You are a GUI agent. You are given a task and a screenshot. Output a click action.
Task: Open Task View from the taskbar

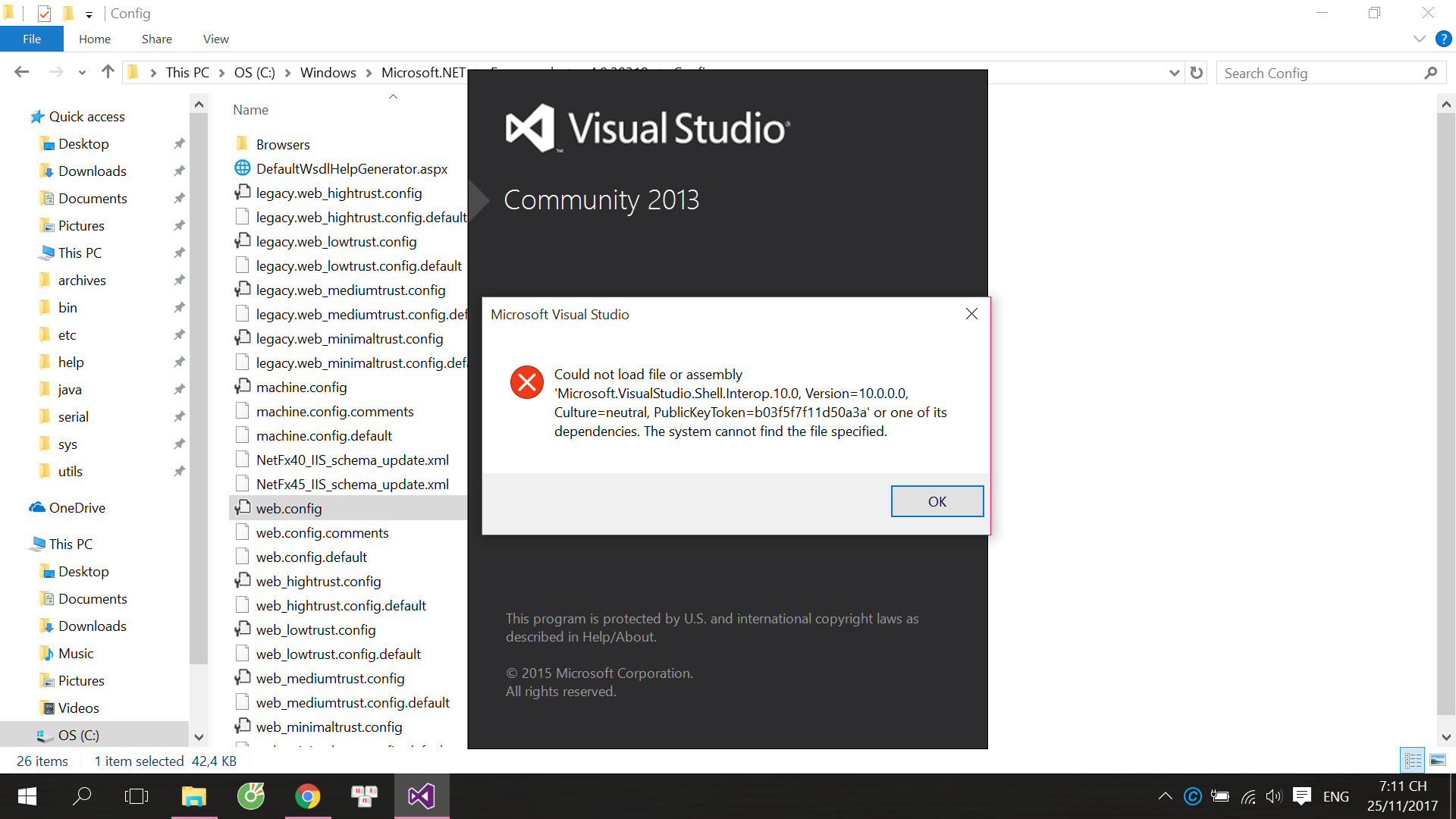(136, 796)
